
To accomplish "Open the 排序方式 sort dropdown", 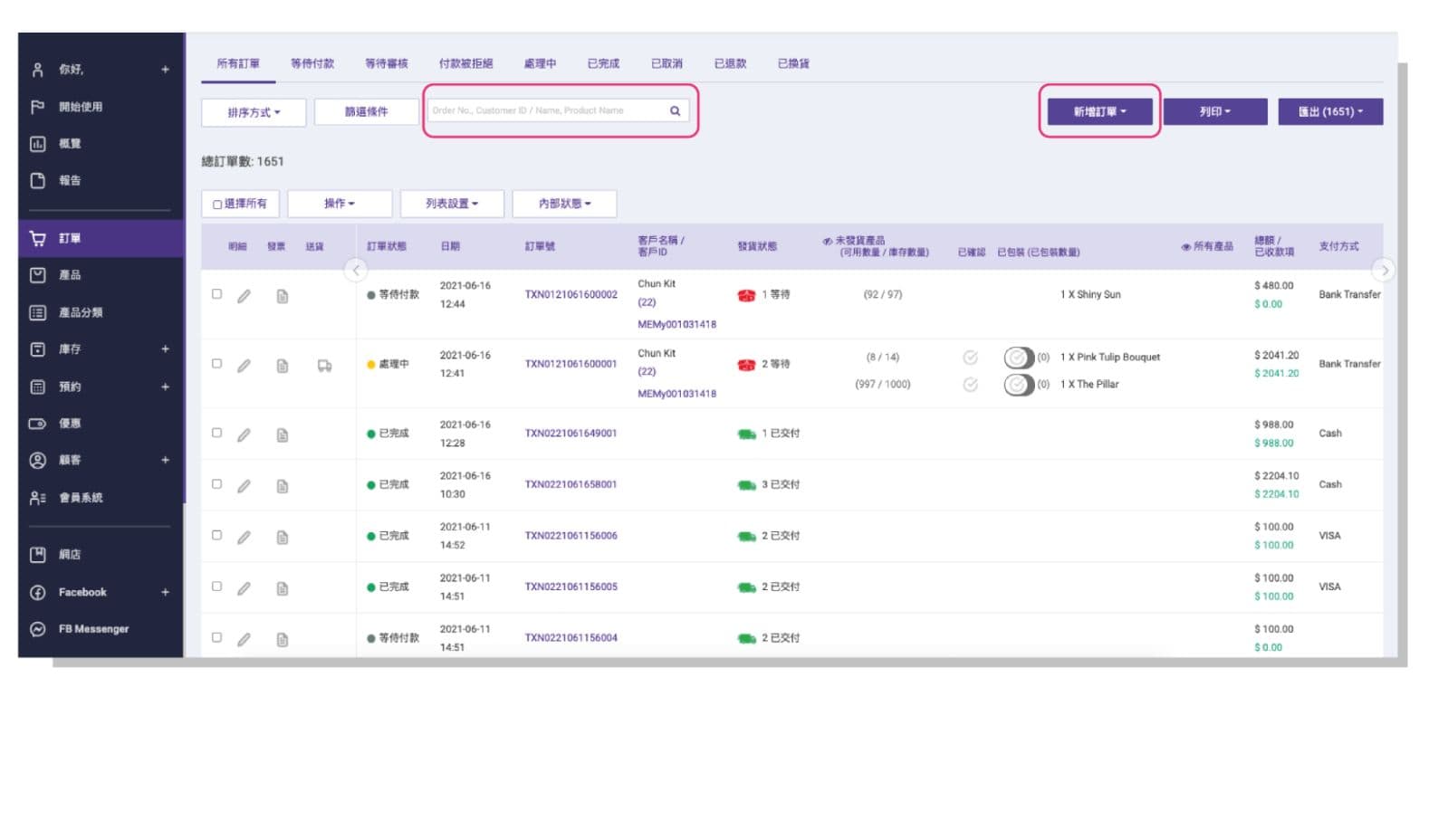I will tap(254, 112).
